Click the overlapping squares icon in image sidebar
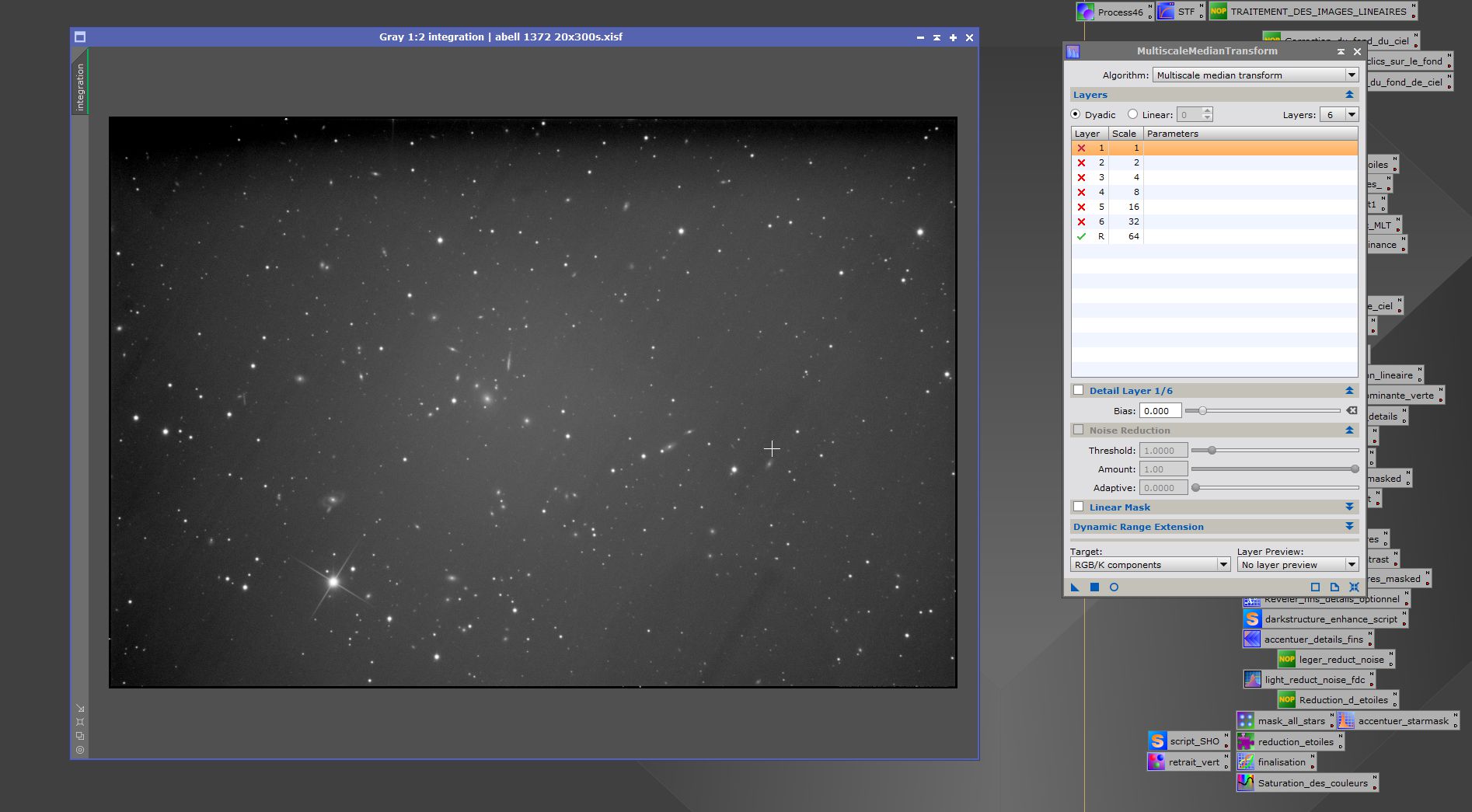Image resolution: width=1472 pixels, height=812 pixels. (x=80, y=736)
